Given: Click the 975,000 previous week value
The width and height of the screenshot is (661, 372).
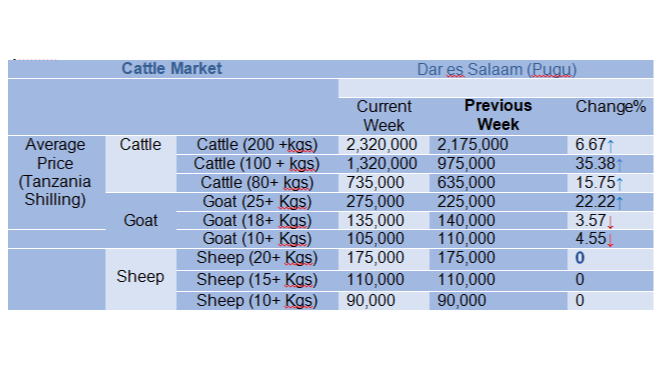Looking at the screenshot, I should [466, 164].
